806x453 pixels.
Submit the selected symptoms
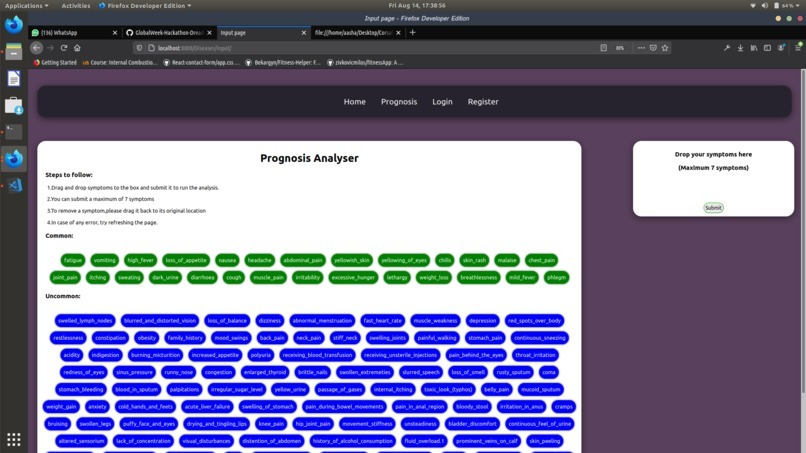coord(713,208)
